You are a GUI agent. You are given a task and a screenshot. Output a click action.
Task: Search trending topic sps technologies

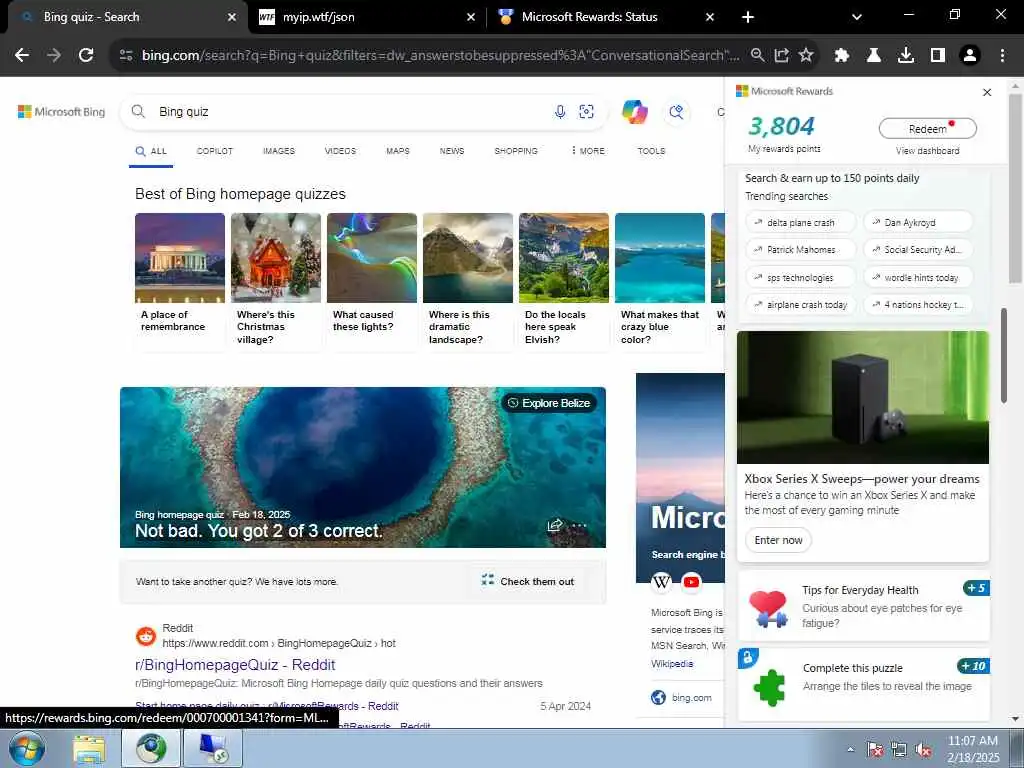click(800, 278)
